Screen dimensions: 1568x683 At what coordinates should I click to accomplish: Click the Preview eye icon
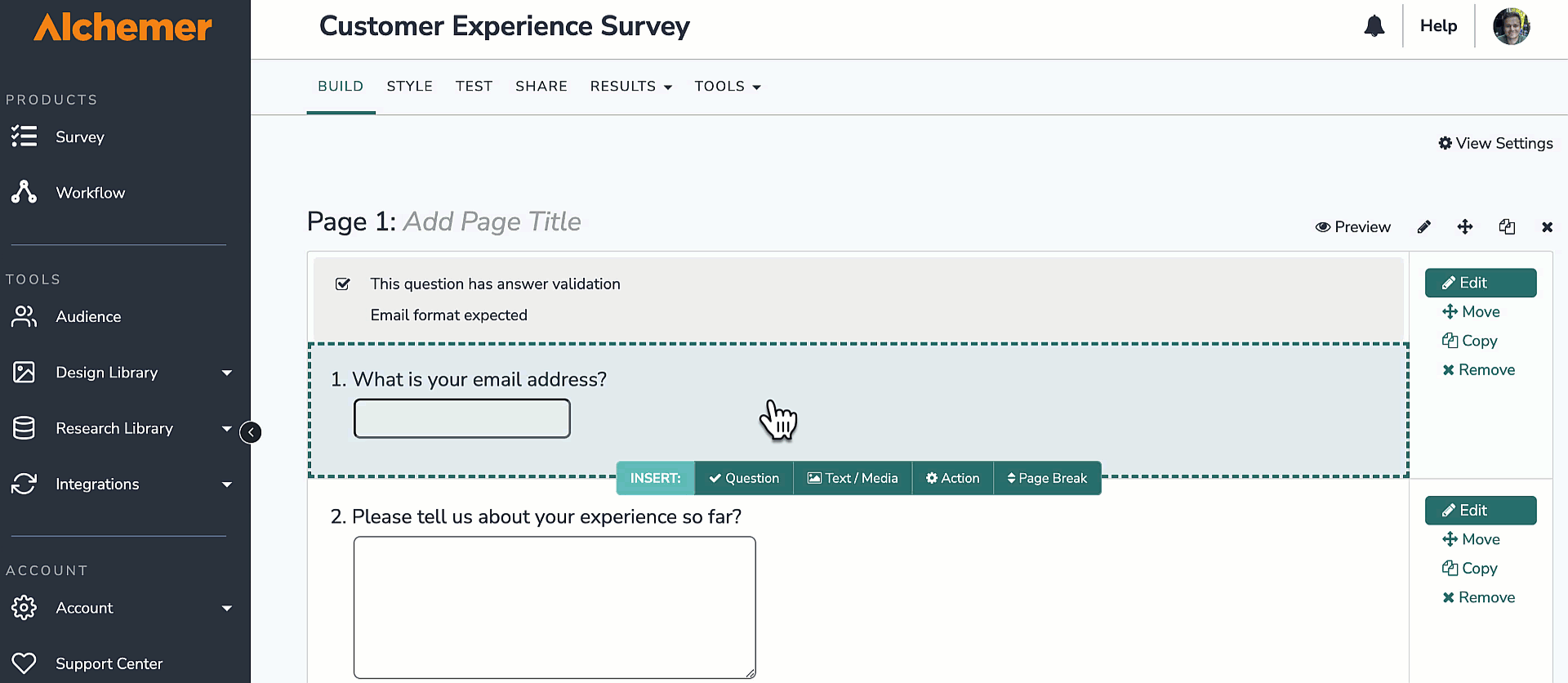1323,227
